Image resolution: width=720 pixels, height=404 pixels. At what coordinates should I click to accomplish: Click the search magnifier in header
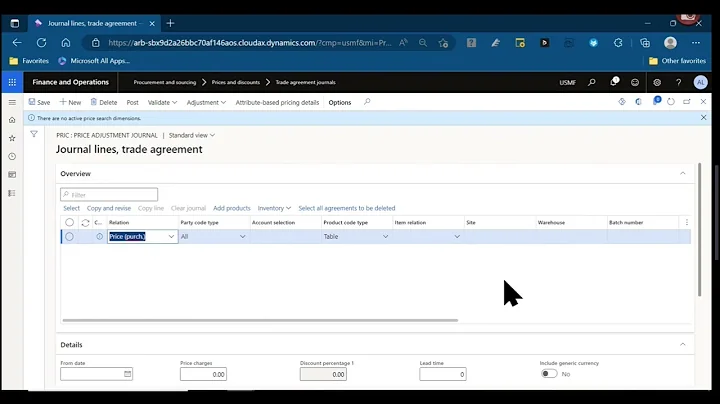click(x=591, y=82)
